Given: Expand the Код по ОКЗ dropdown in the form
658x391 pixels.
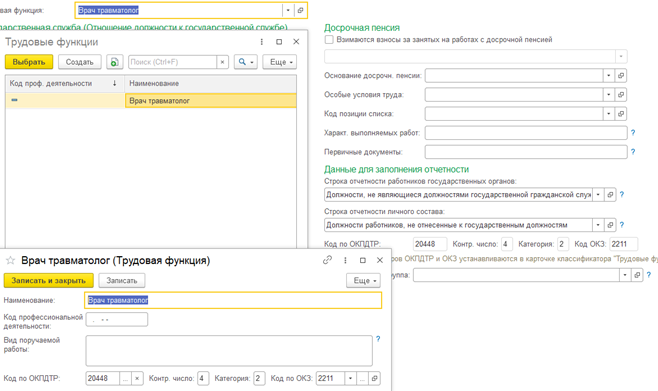Looking at the screenshot, I should [350, 378].
